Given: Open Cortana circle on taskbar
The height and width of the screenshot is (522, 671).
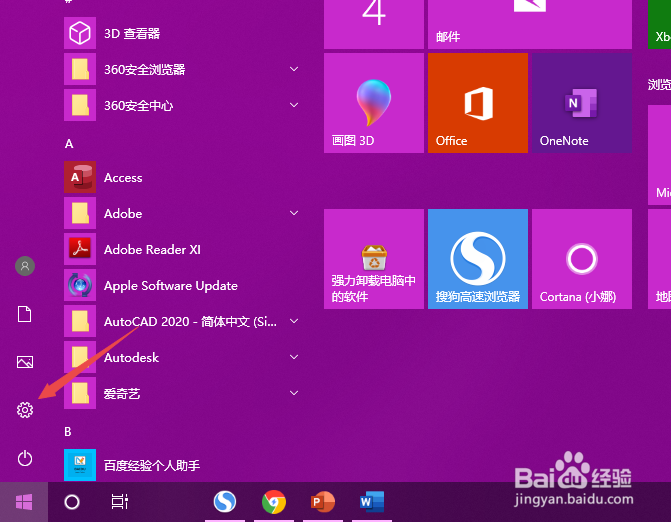Looking at the screenshot, I should 72,502.
